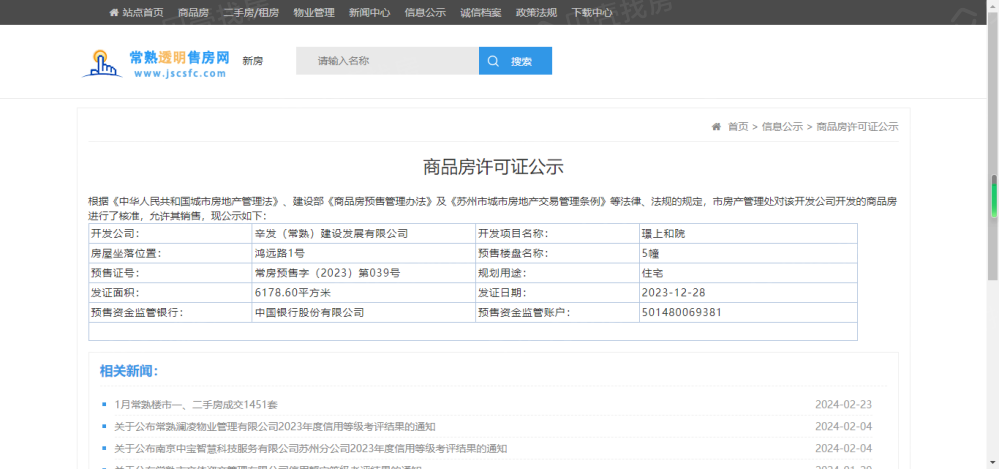Click 信息公示 in the breadcrumb
The height and width of the screenshot is (469, 999).
pos(782,127)
